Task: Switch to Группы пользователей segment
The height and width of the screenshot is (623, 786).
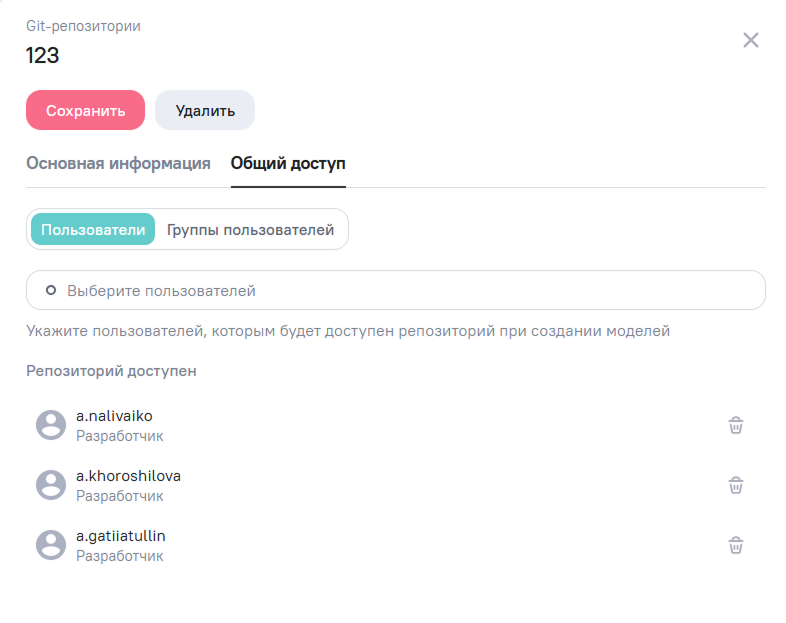Action: click(x=250, y=230)
